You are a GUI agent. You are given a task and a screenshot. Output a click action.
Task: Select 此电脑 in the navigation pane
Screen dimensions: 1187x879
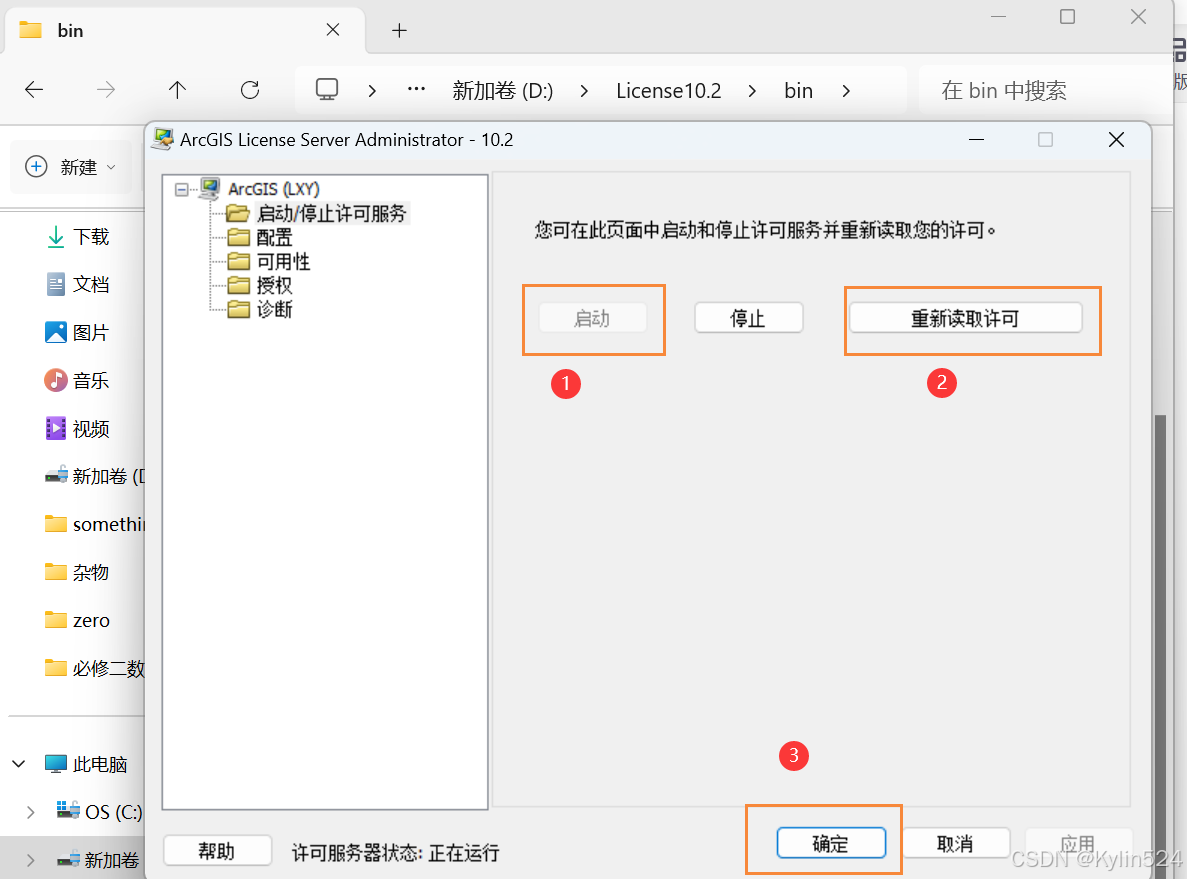(86, 764)
